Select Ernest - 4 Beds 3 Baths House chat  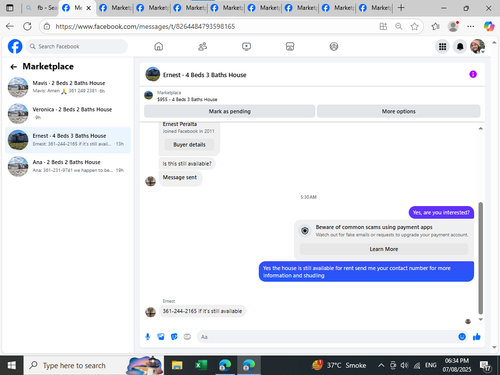68,140
